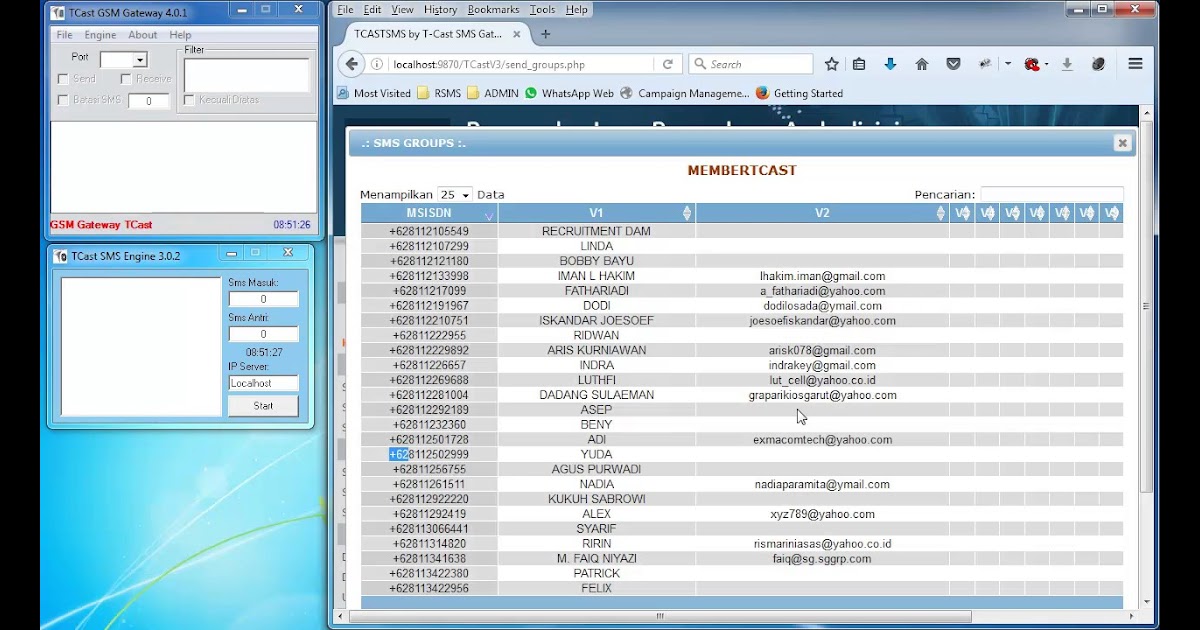
Task: Sort the table by V2 column
Action: coord(822,213)
